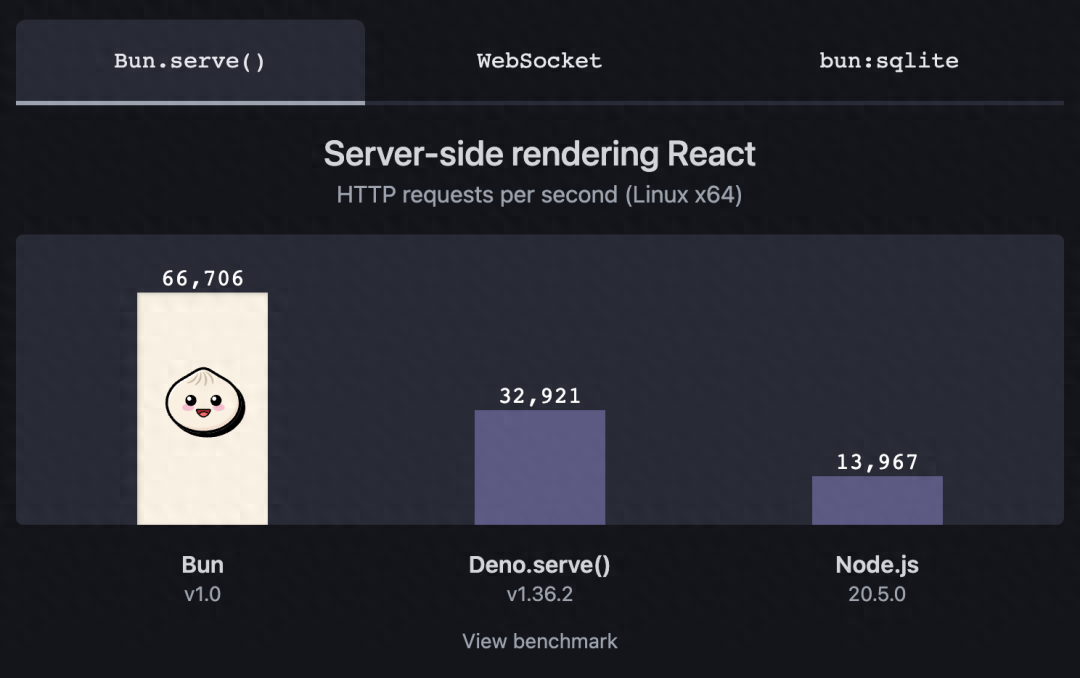Click the Server-side rendering React heading
Screen dimensions: 1080x678
click(539, 154)
